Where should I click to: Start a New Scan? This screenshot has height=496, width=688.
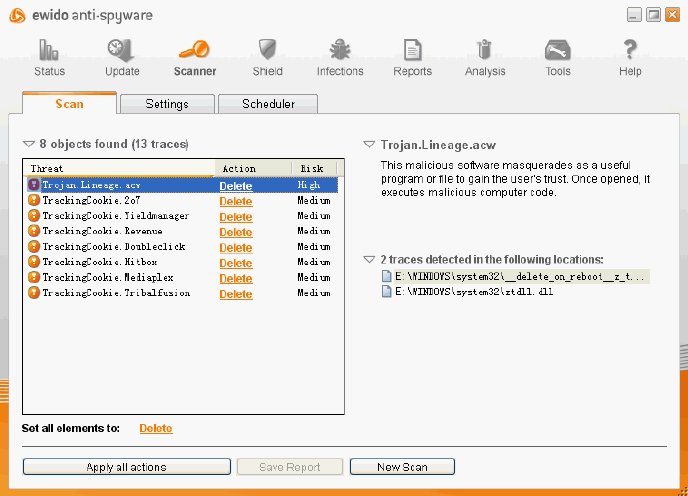point(402,467)
